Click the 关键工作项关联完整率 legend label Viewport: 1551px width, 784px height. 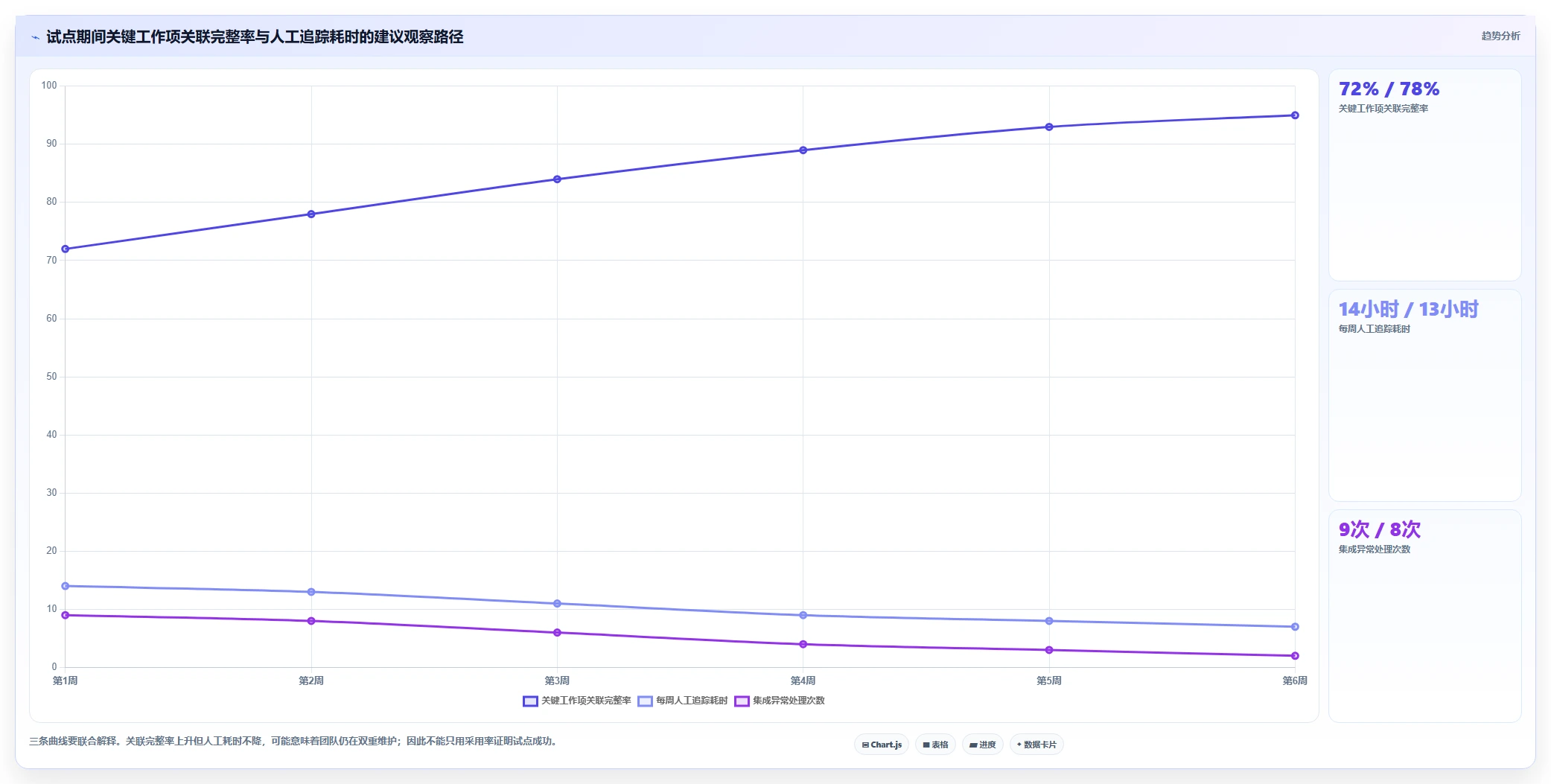click(586, 701)
